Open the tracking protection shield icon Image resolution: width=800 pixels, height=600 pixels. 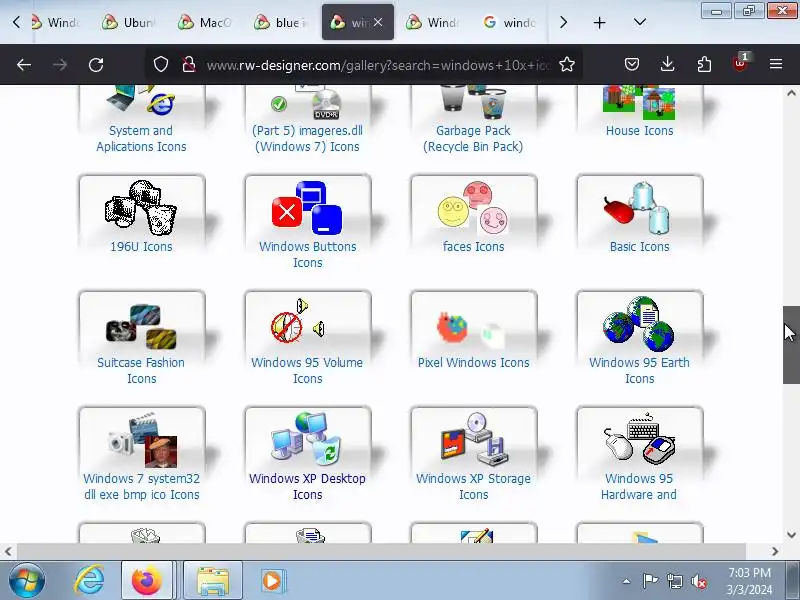161,64
